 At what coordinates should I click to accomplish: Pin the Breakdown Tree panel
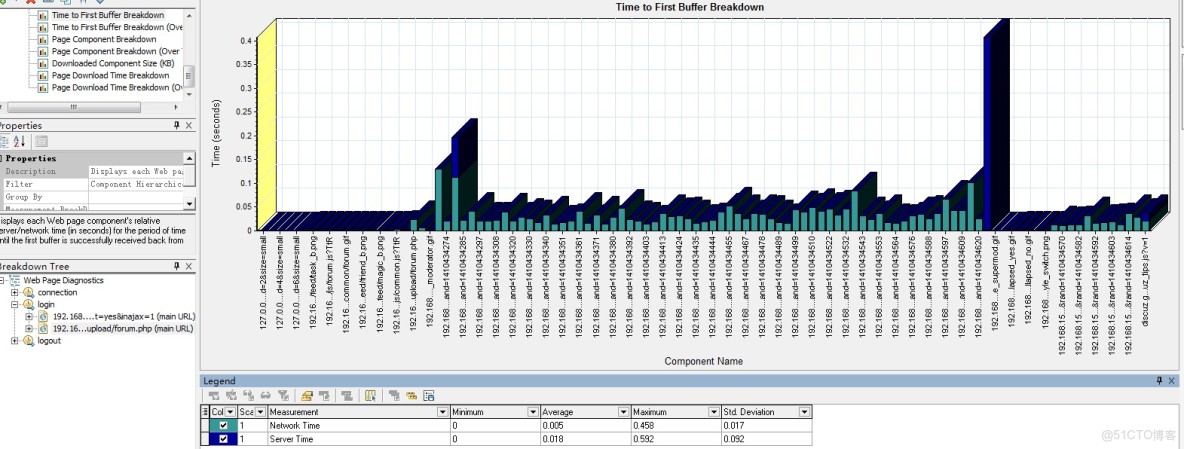coord(177,266)
